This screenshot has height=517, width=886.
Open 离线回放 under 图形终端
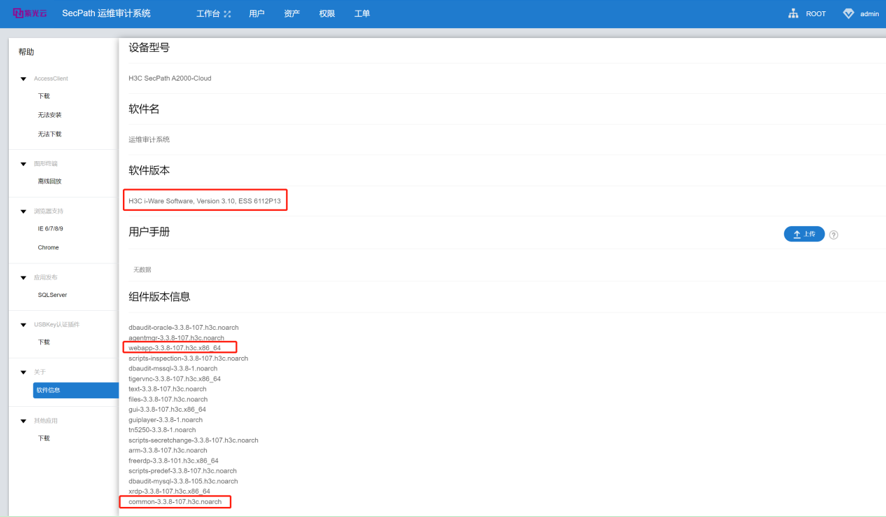(49, 181)
